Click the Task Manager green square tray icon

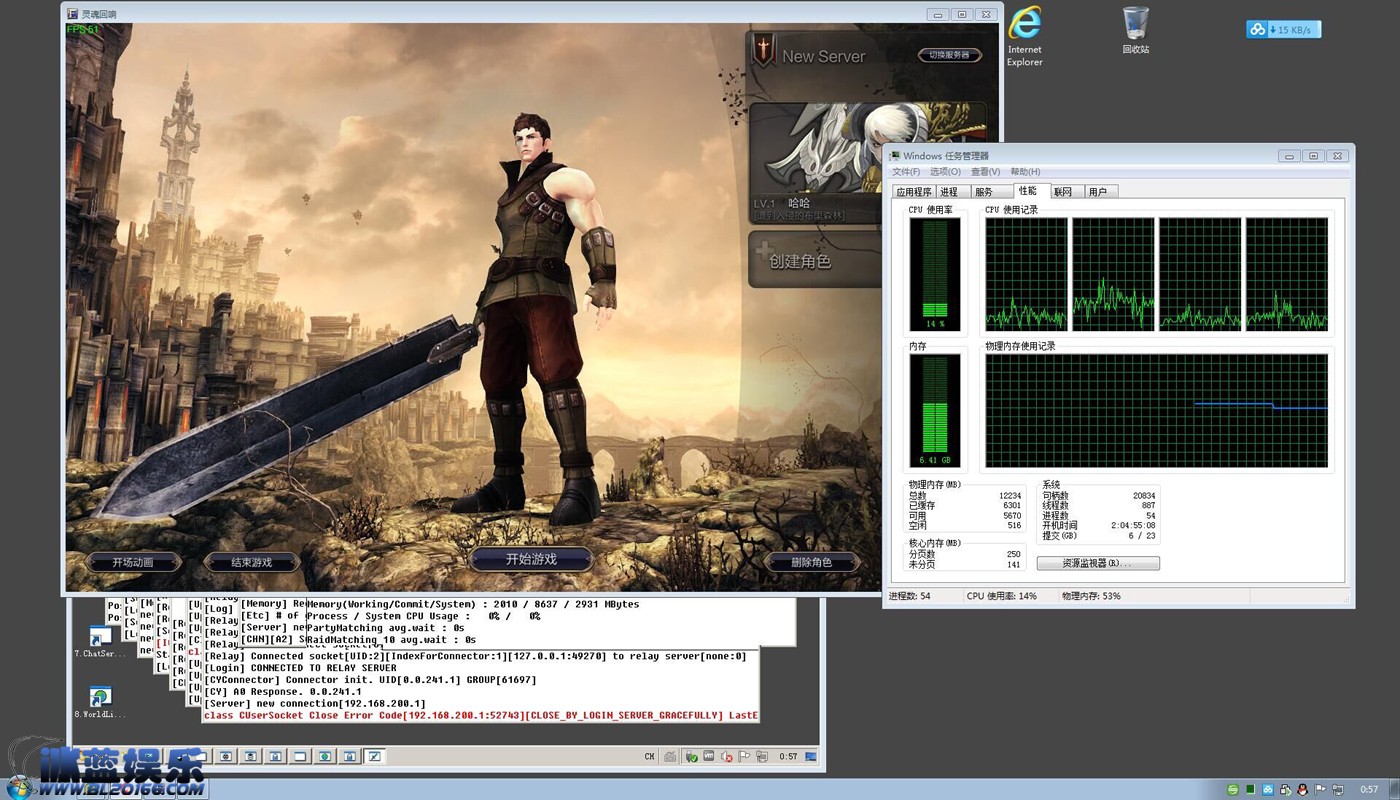(1250, 789)
